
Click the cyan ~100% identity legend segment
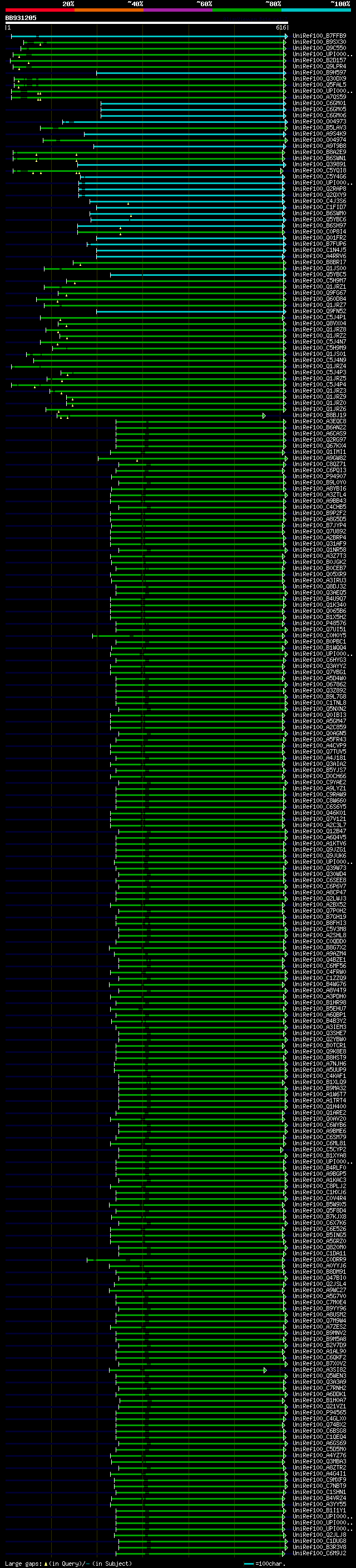316,10
